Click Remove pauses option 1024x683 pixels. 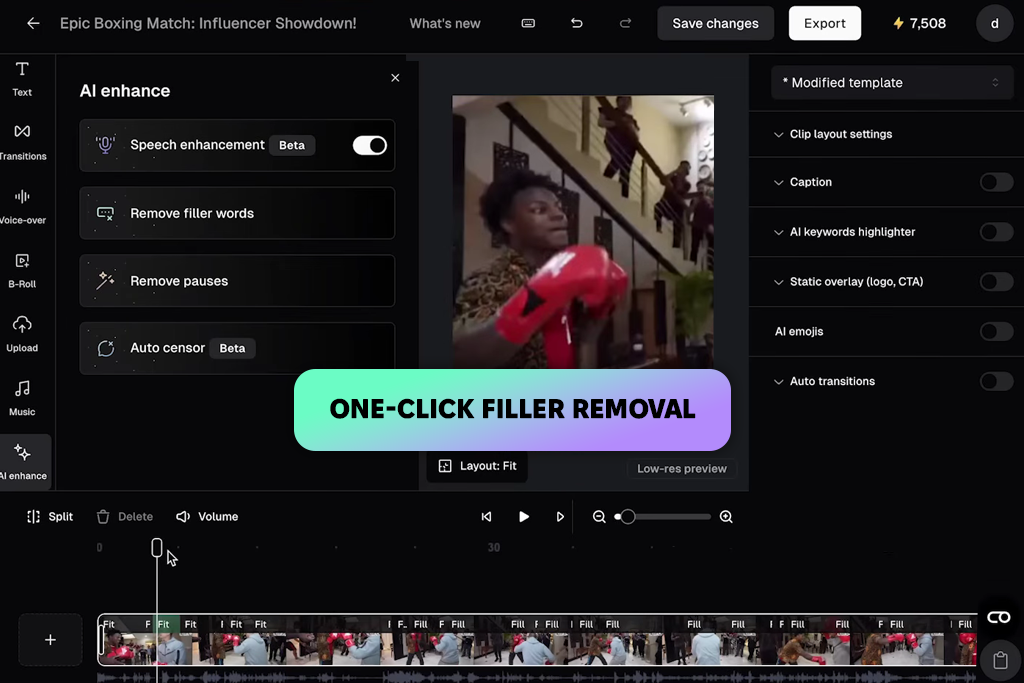pos(237,281)
